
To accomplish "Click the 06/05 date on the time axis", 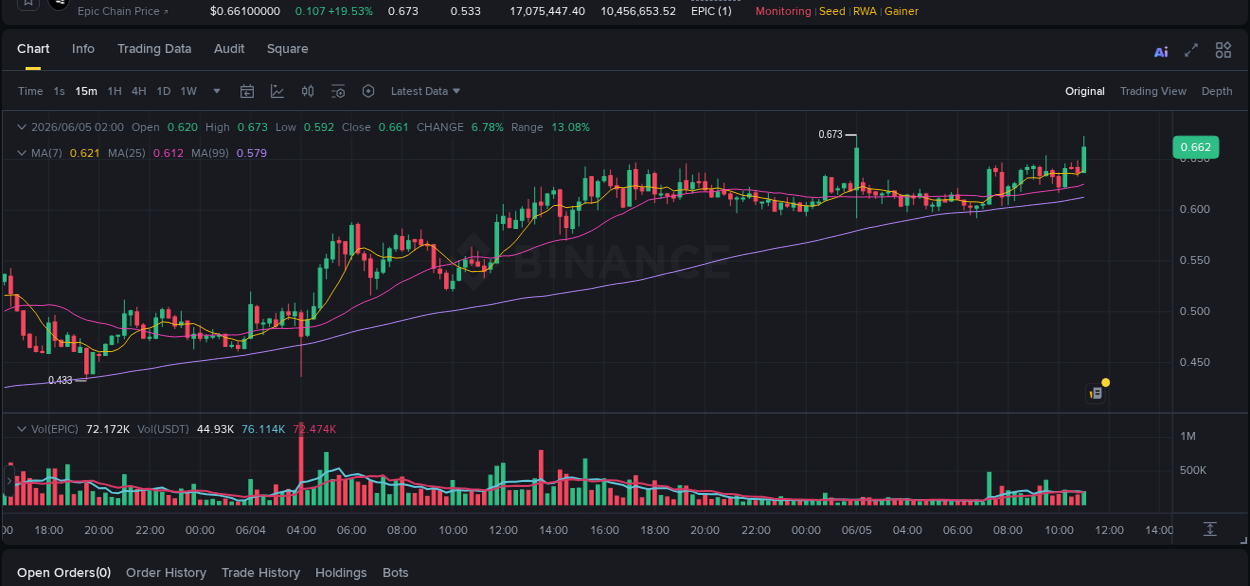I will [856, 530].
